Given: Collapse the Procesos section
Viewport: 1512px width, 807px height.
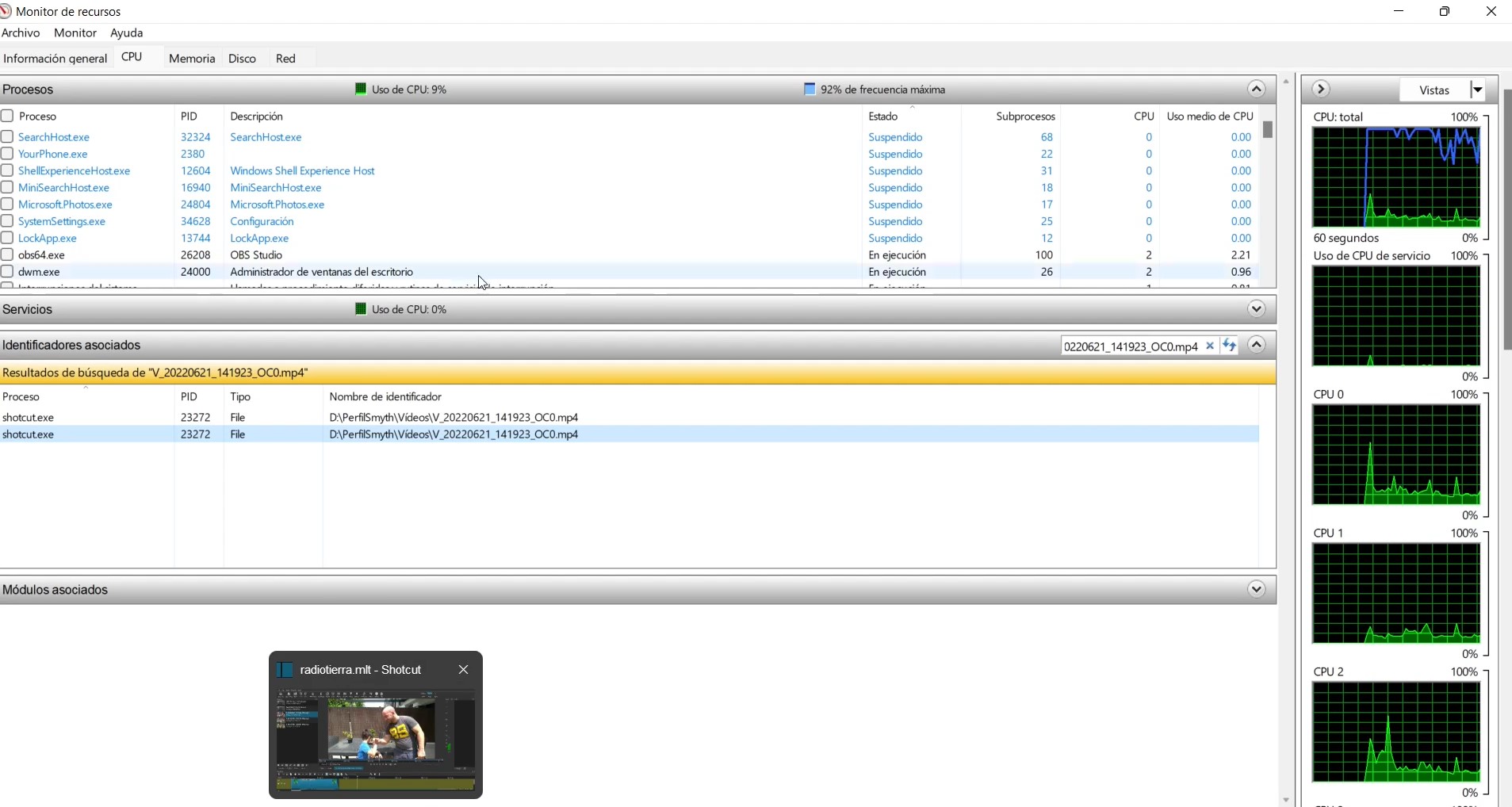Looking at the screenshot, I should point(1257,89).
